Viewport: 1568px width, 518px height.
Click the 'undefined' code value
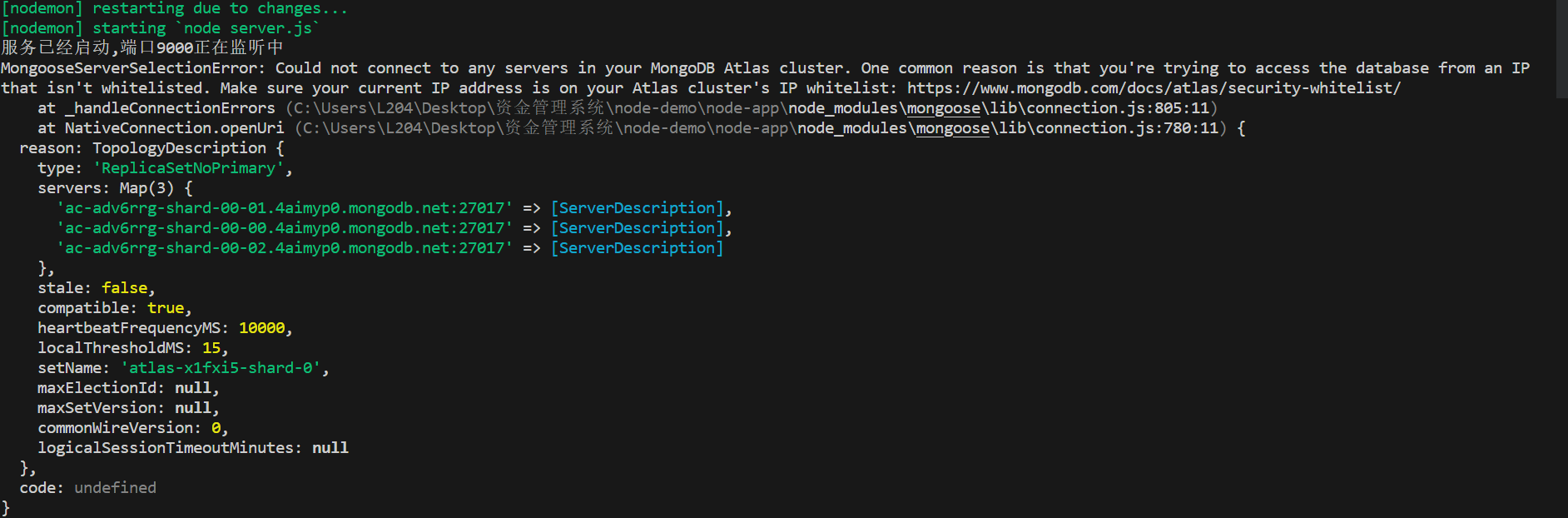tap(115, 488)
